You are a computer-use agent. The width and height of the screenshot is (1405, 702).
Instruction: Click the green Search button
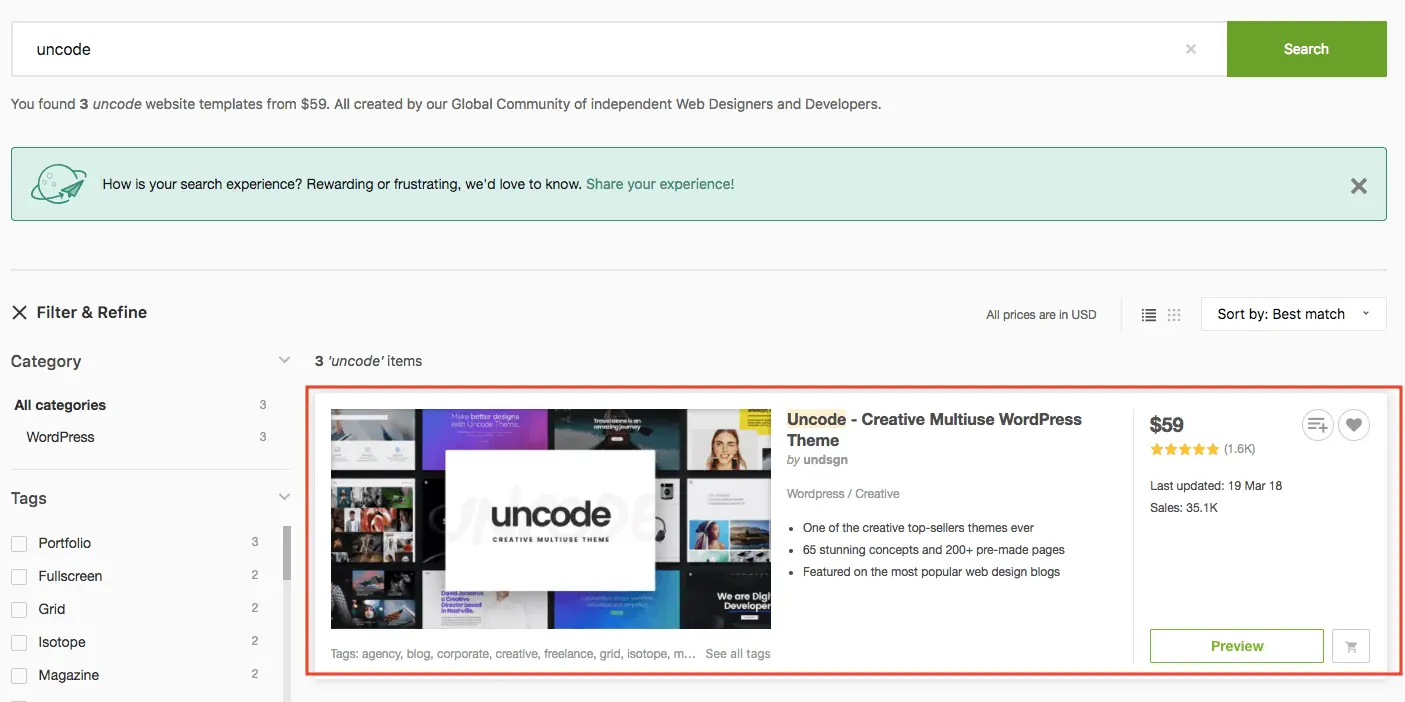click(1306, 49)
